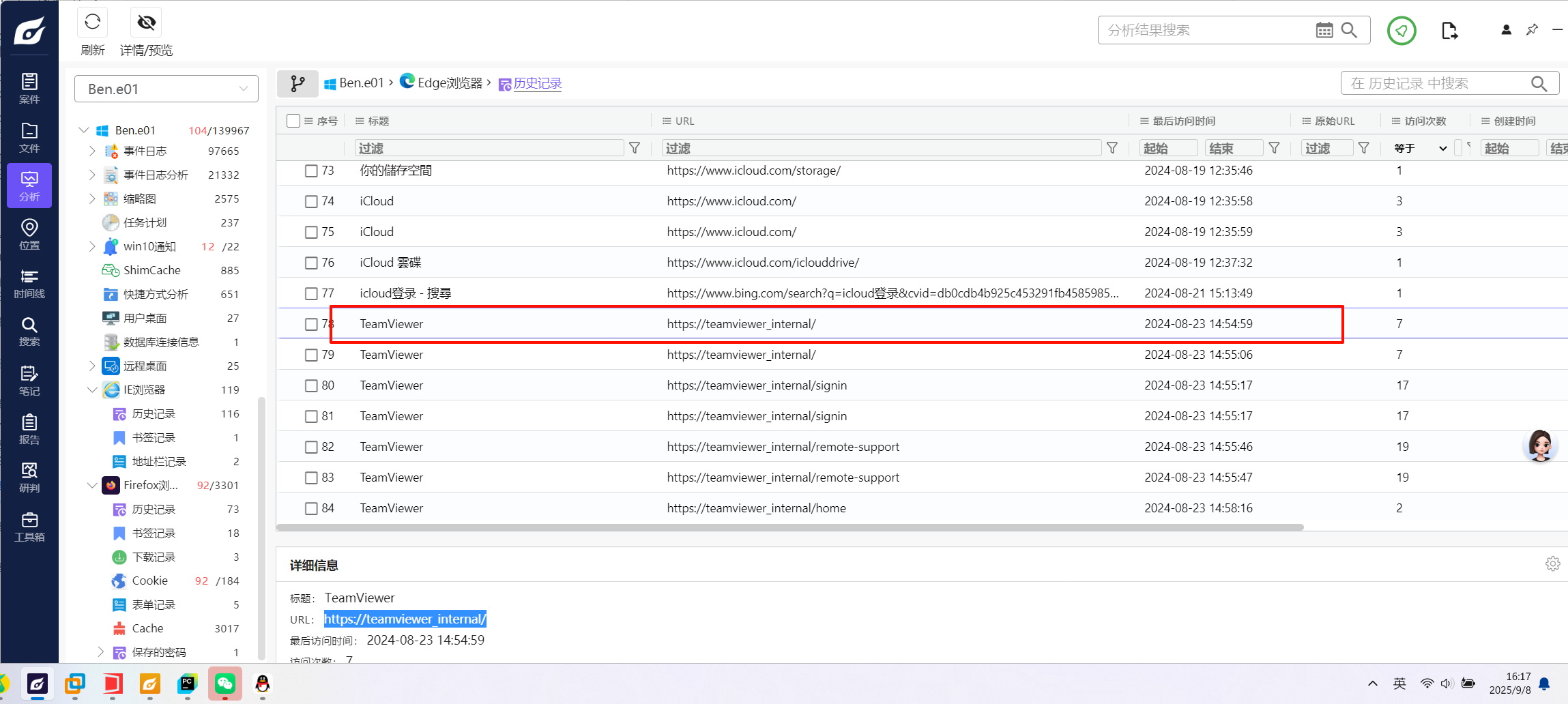Click the magnifier in 分析结果搜索 box
Screen dimensions: 1568x704
coord(1349,30)
